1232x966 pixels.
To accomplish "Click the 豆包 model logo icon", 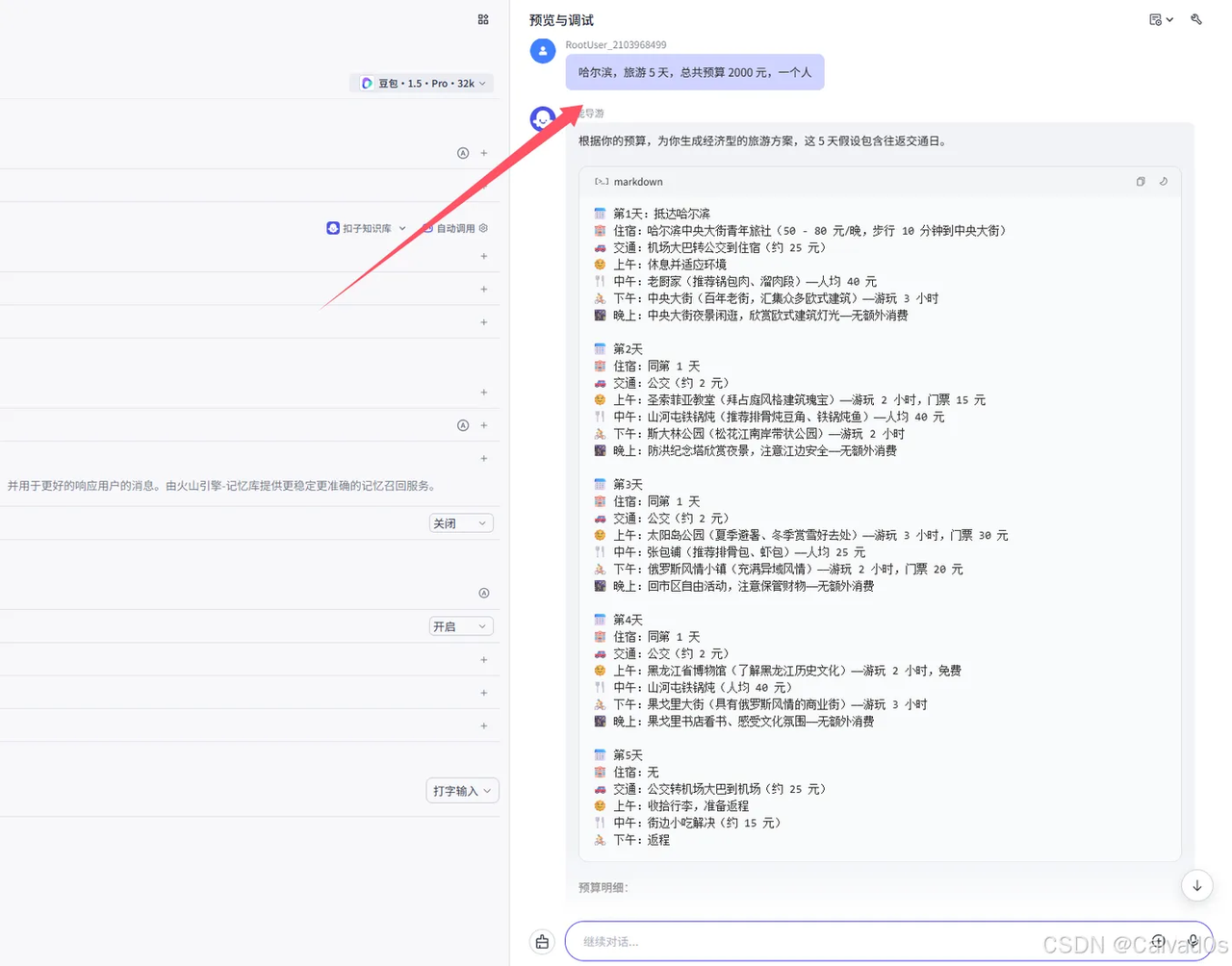I will 367,84.
